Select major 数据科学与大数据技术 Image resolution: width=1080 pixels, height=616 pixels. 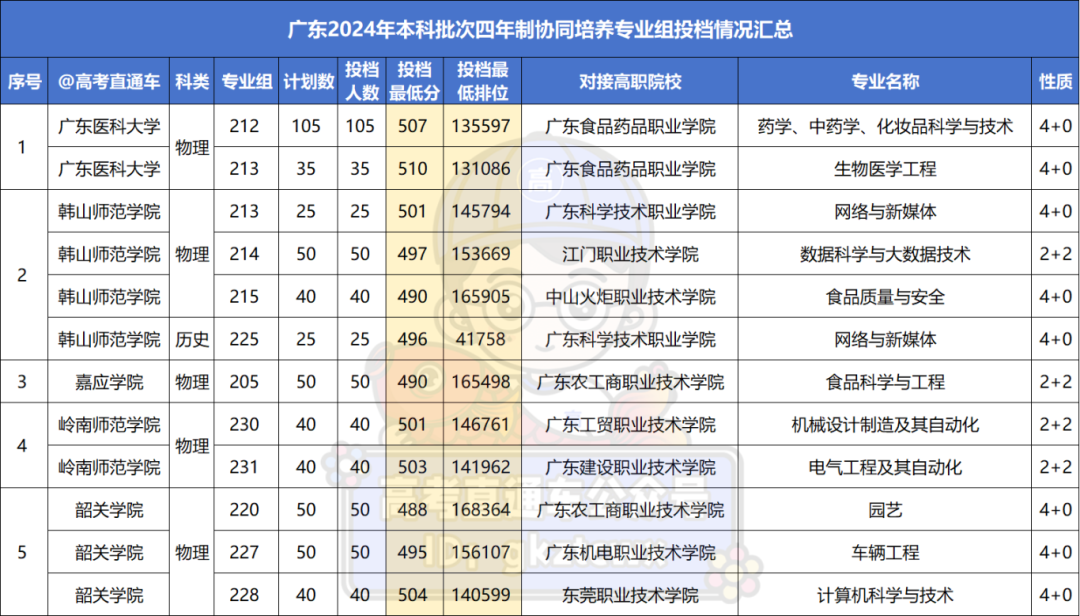pyautogui.click(x=884, y=254)
